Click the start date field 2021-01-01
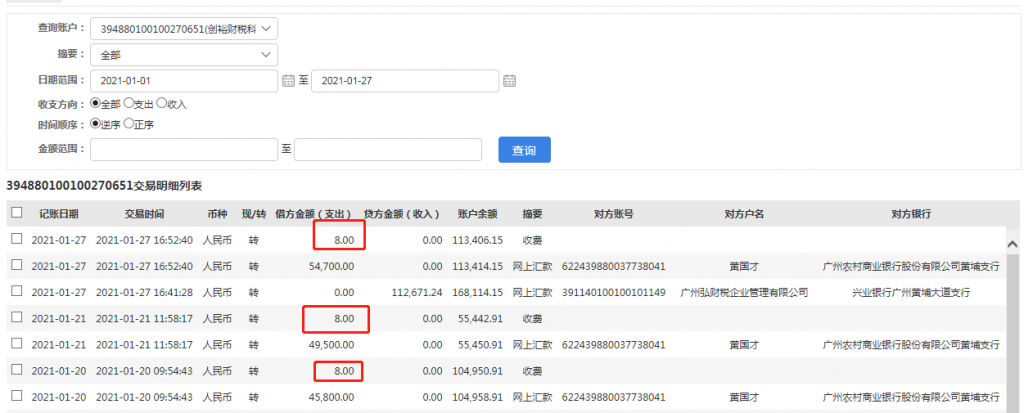The image size is (1024, 413). [x=183, y=80]
